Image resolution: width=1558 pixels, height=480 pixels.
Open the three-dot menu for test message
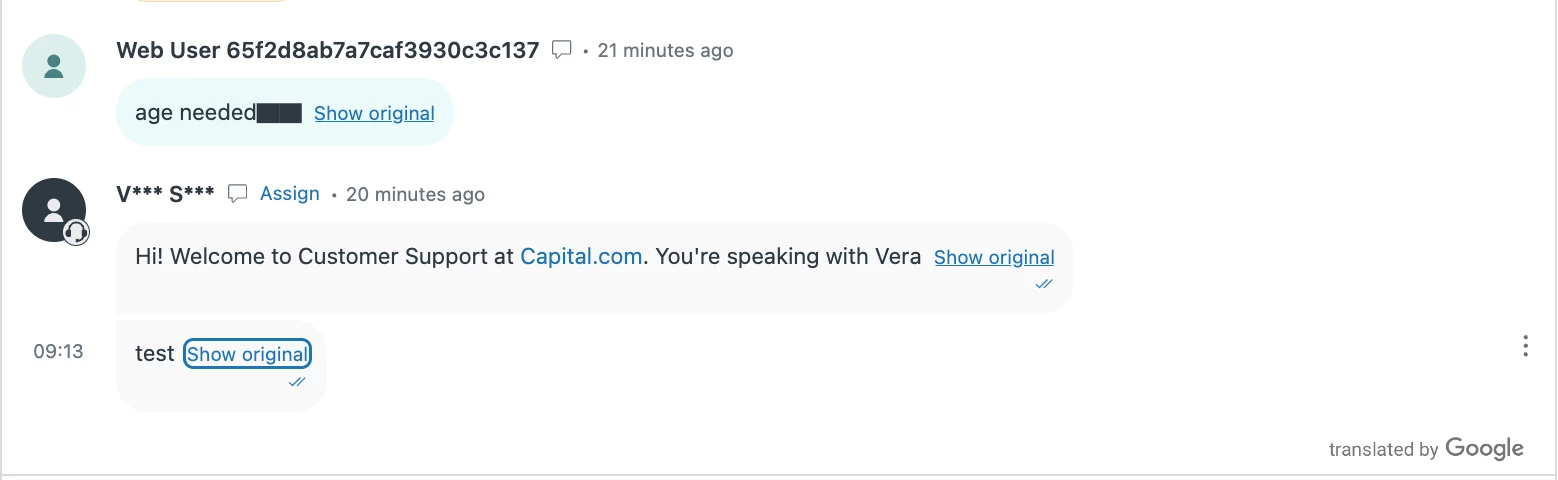pyautogui.click(x=1525, y=346)
